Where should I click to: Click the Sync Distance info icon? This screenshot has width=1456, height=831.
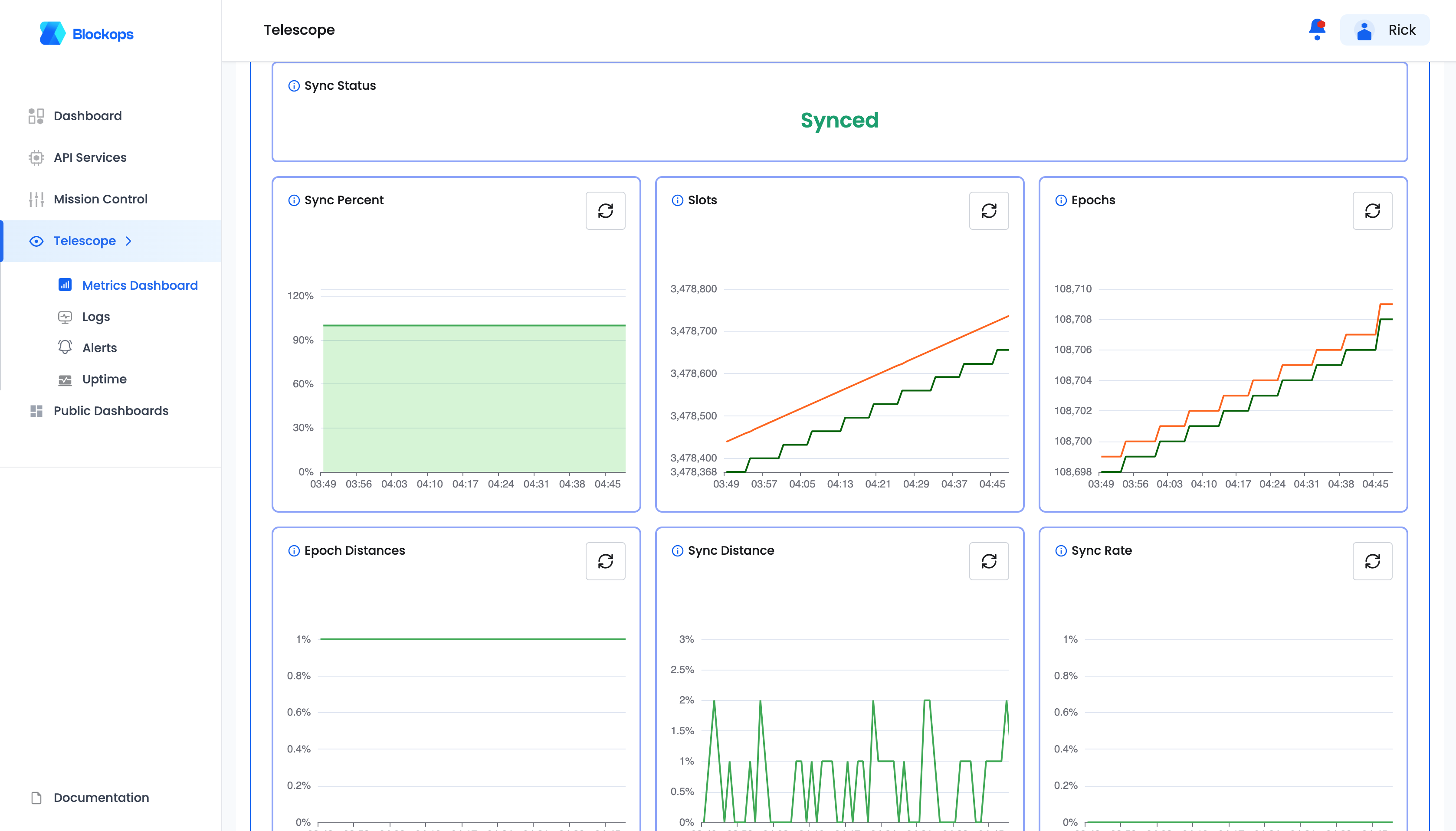(678, 551)
